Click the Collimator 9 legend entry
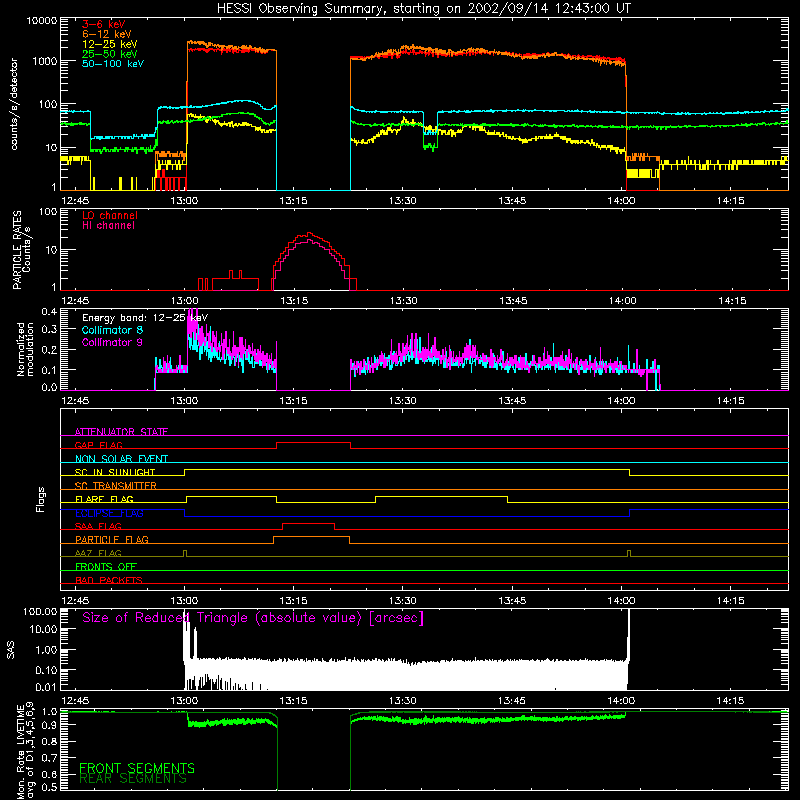The width and height of the screenshot is (800, 800). point(112,342)
